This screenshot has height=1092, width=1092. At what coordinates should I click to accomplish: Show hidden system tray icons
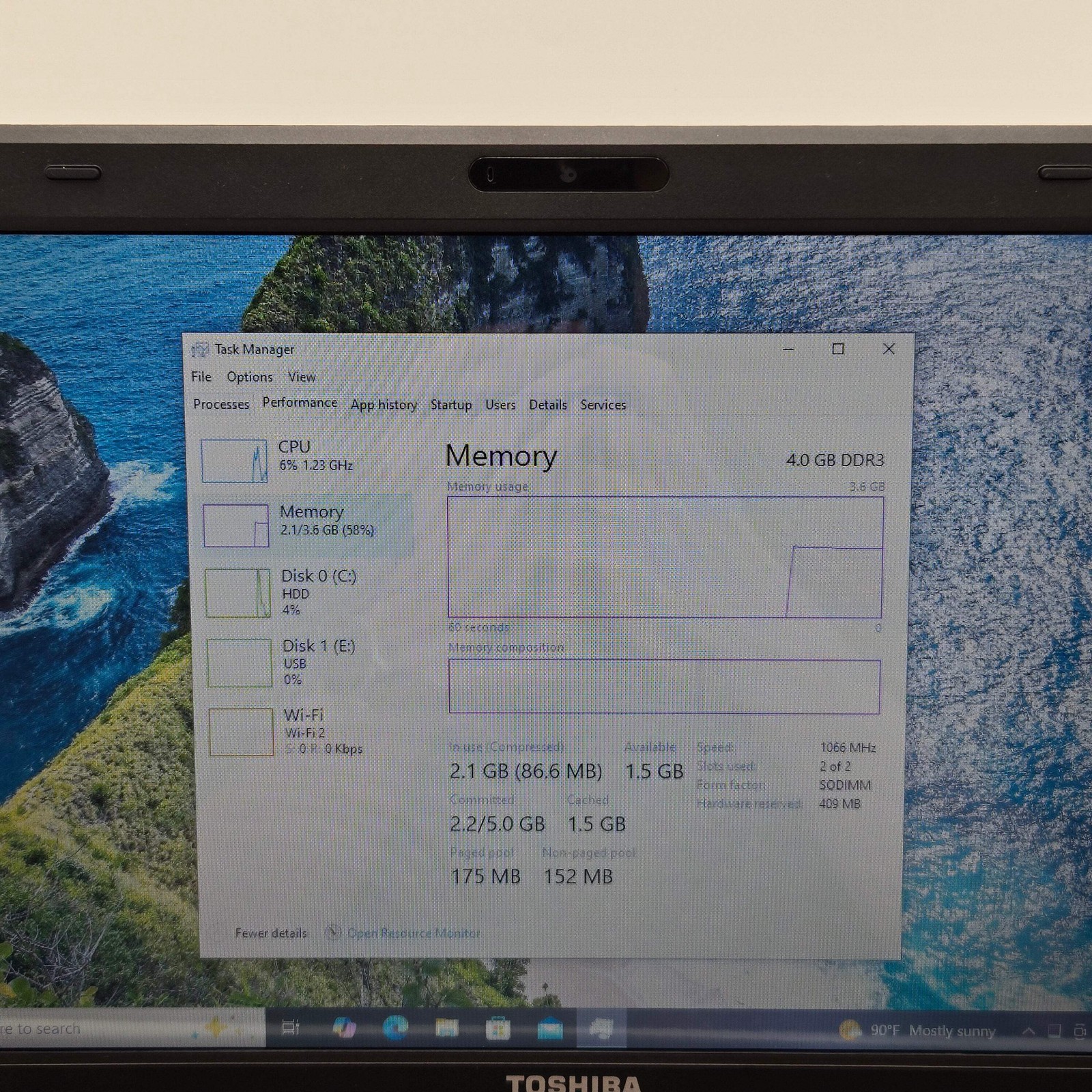click(x=1028, y=1031)
